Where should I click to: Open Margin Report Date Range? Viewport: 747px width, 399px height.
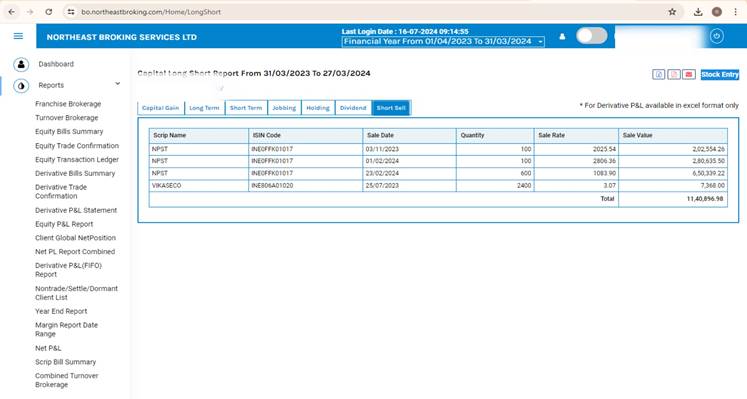(x=66, y=329)
